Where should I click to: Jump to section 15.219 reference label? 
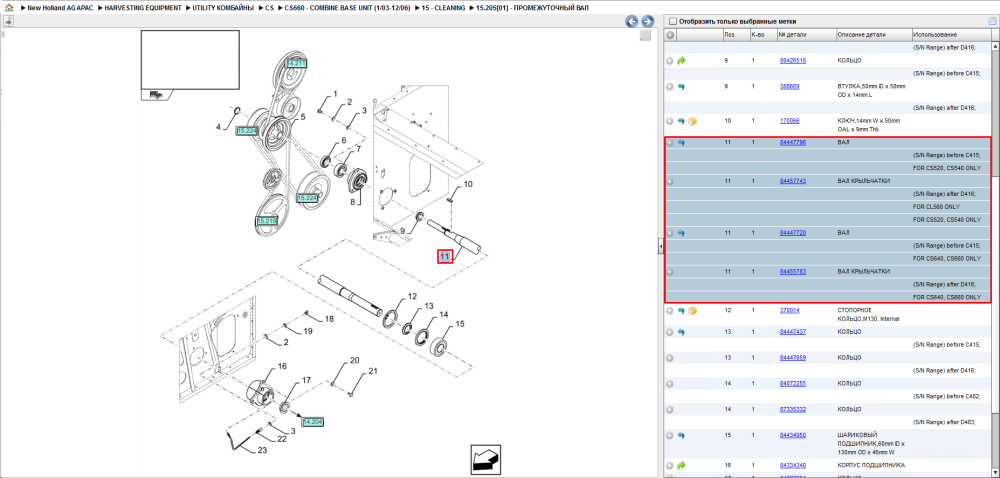[267, 221]
